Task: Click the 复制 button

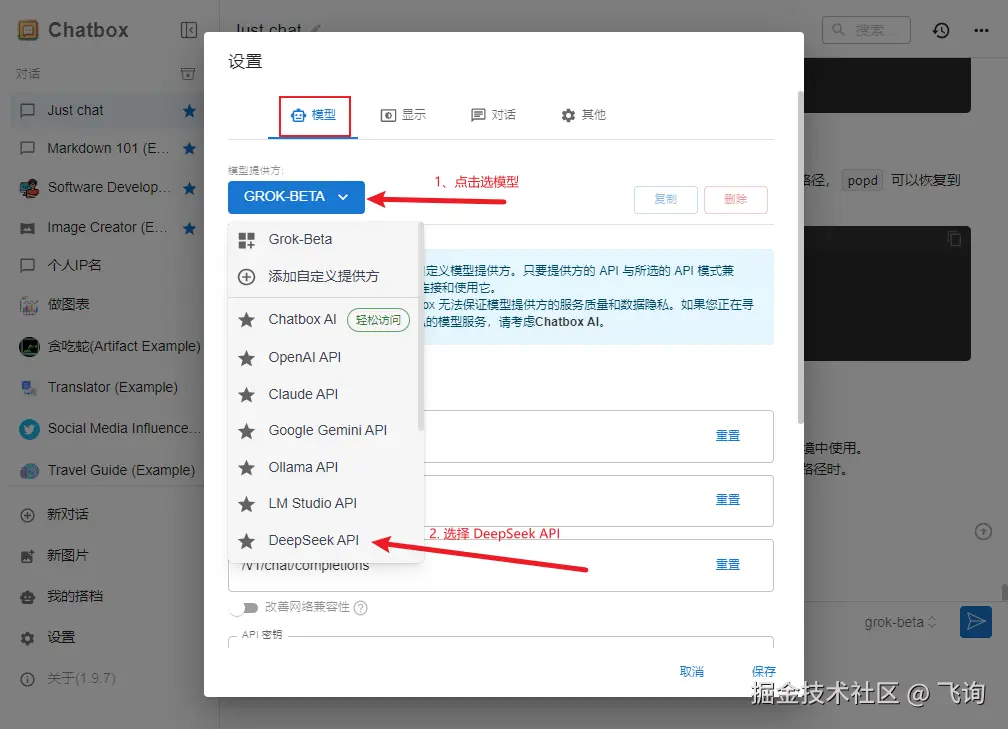Action: (x=665, y=199)
